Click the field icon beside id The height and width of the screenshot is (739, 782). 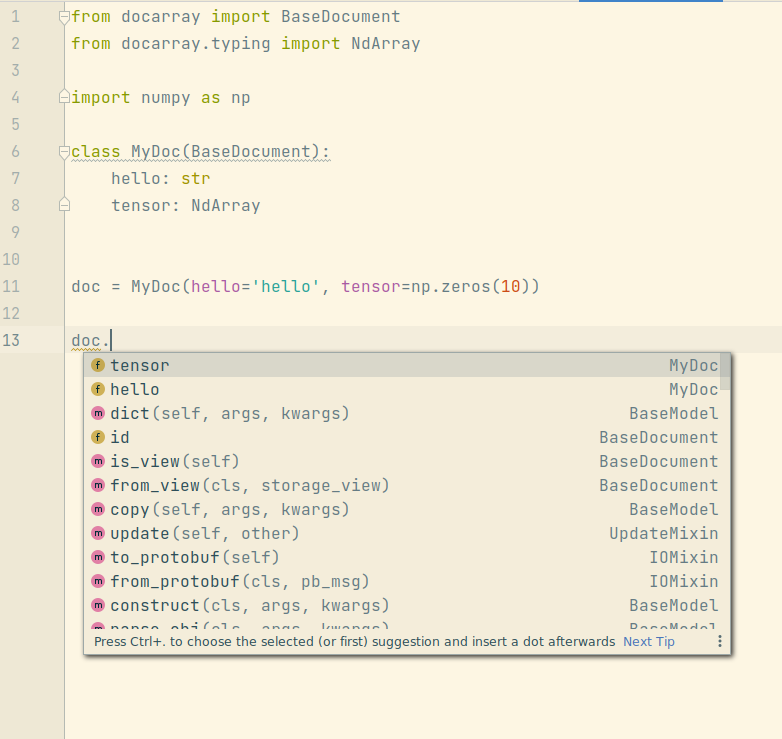(x=98, y=437)
